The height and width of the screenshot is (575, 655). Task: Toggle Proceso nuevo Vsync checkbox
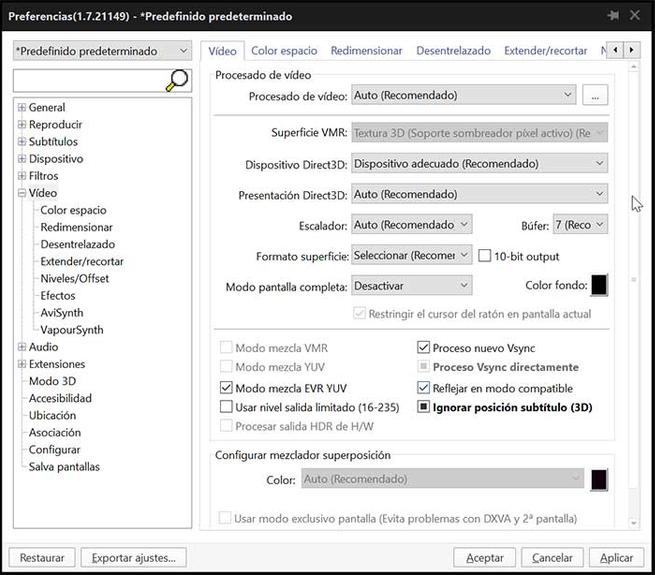pyautogui.click(x=423, y=348)
